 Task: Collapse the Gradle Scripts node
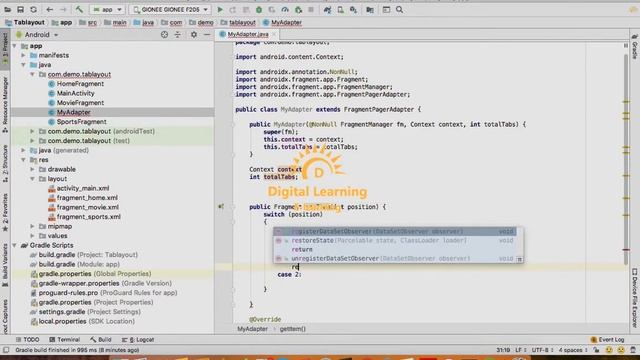15,245
